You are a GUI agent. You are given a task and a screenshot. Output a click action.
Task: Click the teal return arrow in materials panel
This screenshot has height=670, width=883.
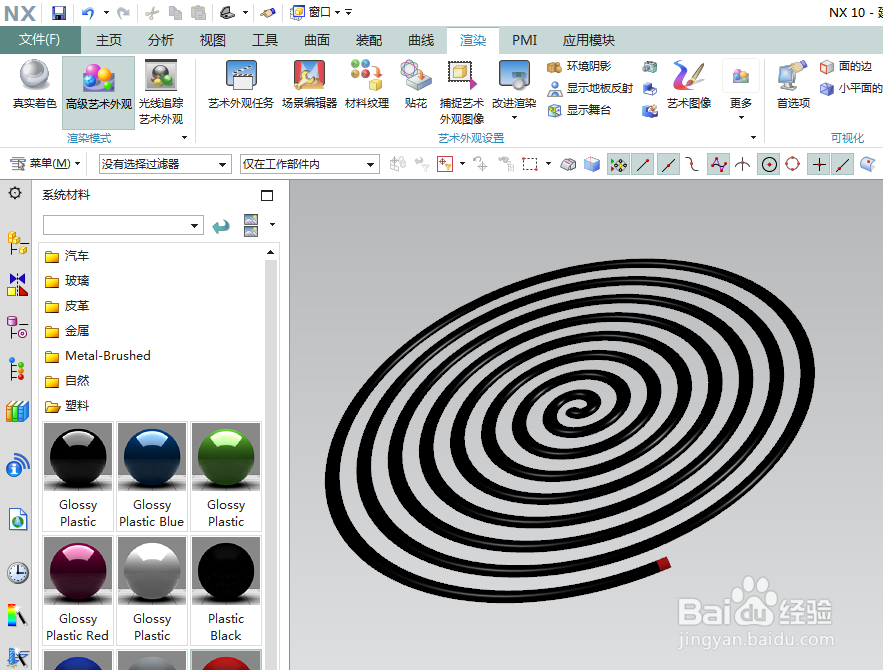pyautogui.click(x=221, y=226)
